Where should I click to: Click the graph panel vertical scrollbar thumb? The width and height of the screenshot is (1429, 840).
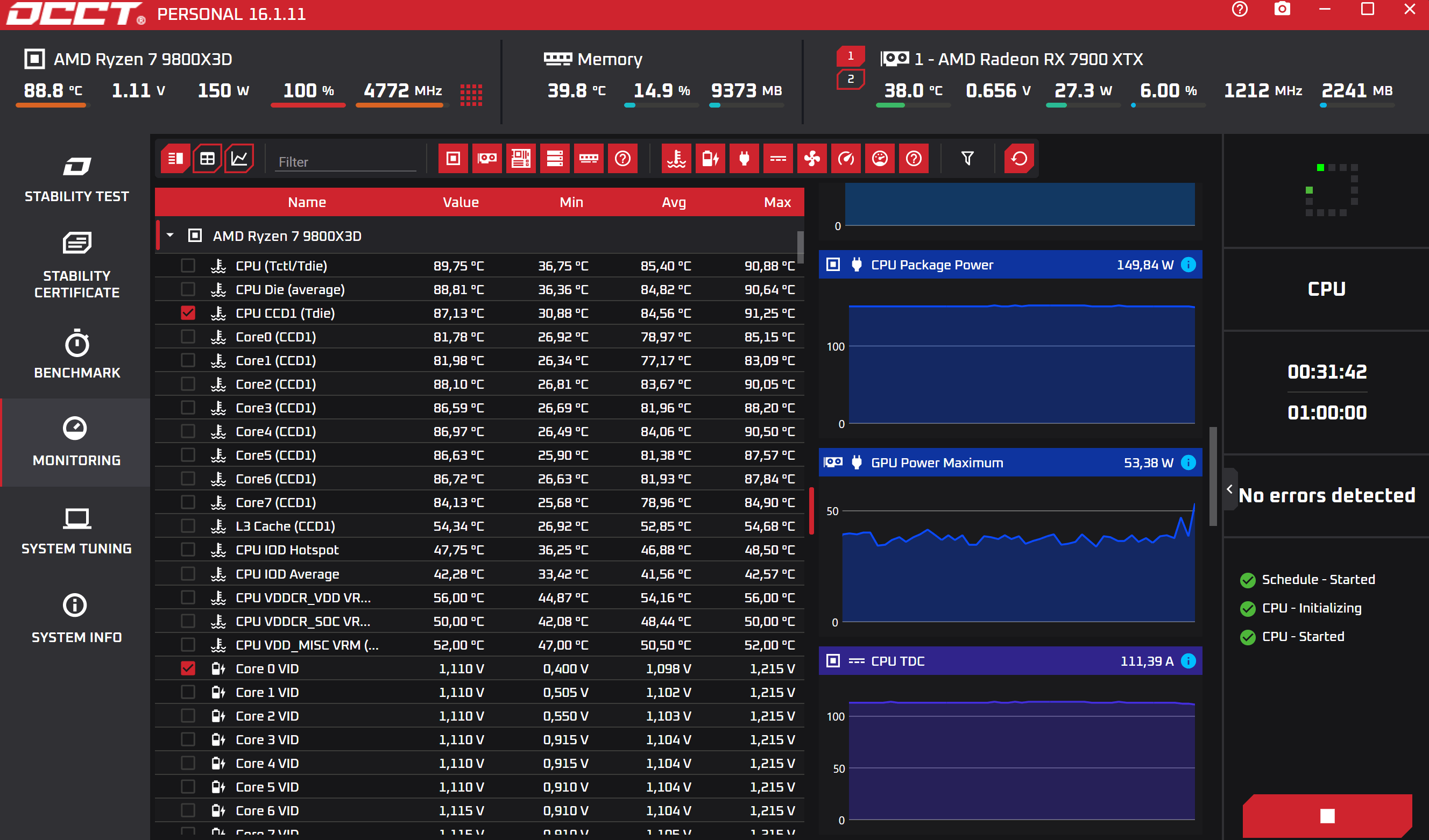click(x=1213, y=476)
